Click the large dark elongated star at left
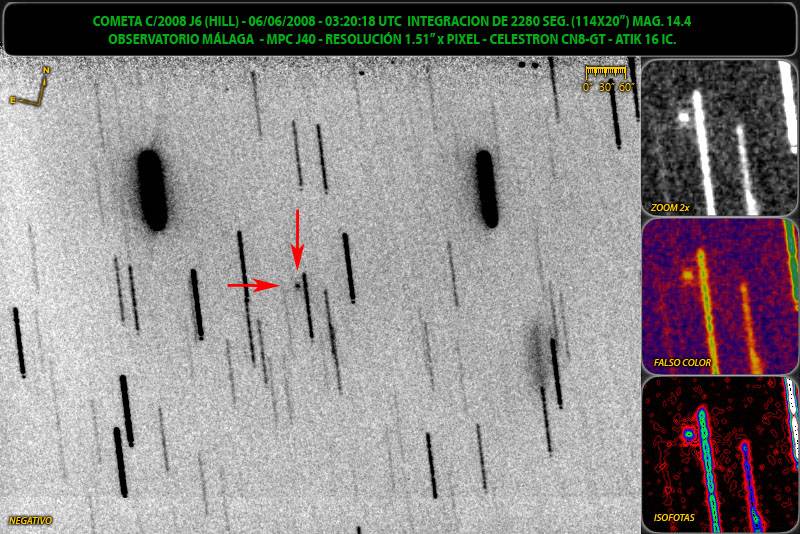 152,190
